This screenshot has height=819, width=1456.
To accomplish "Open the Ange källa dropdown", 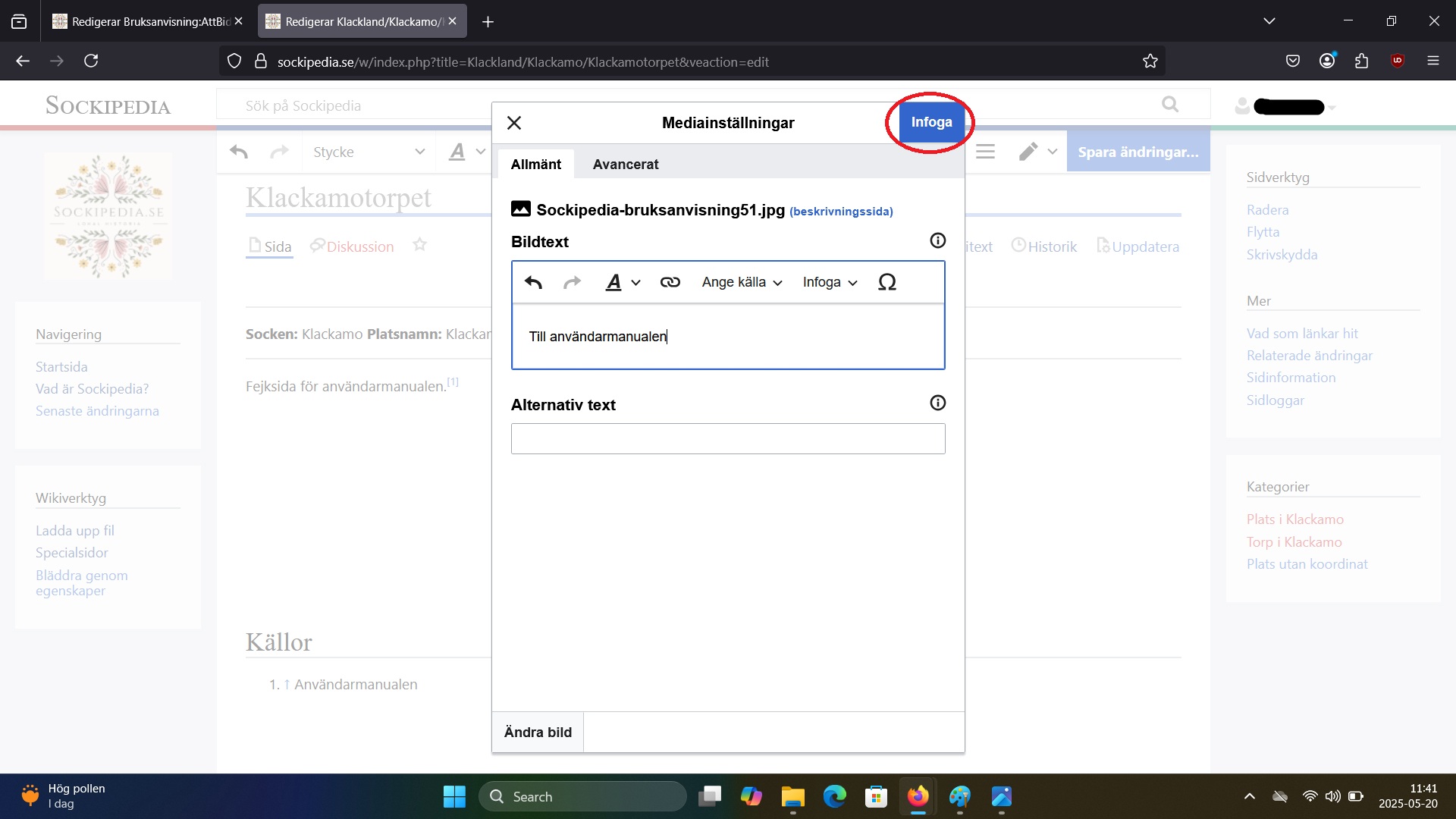I will click(741, 282).
